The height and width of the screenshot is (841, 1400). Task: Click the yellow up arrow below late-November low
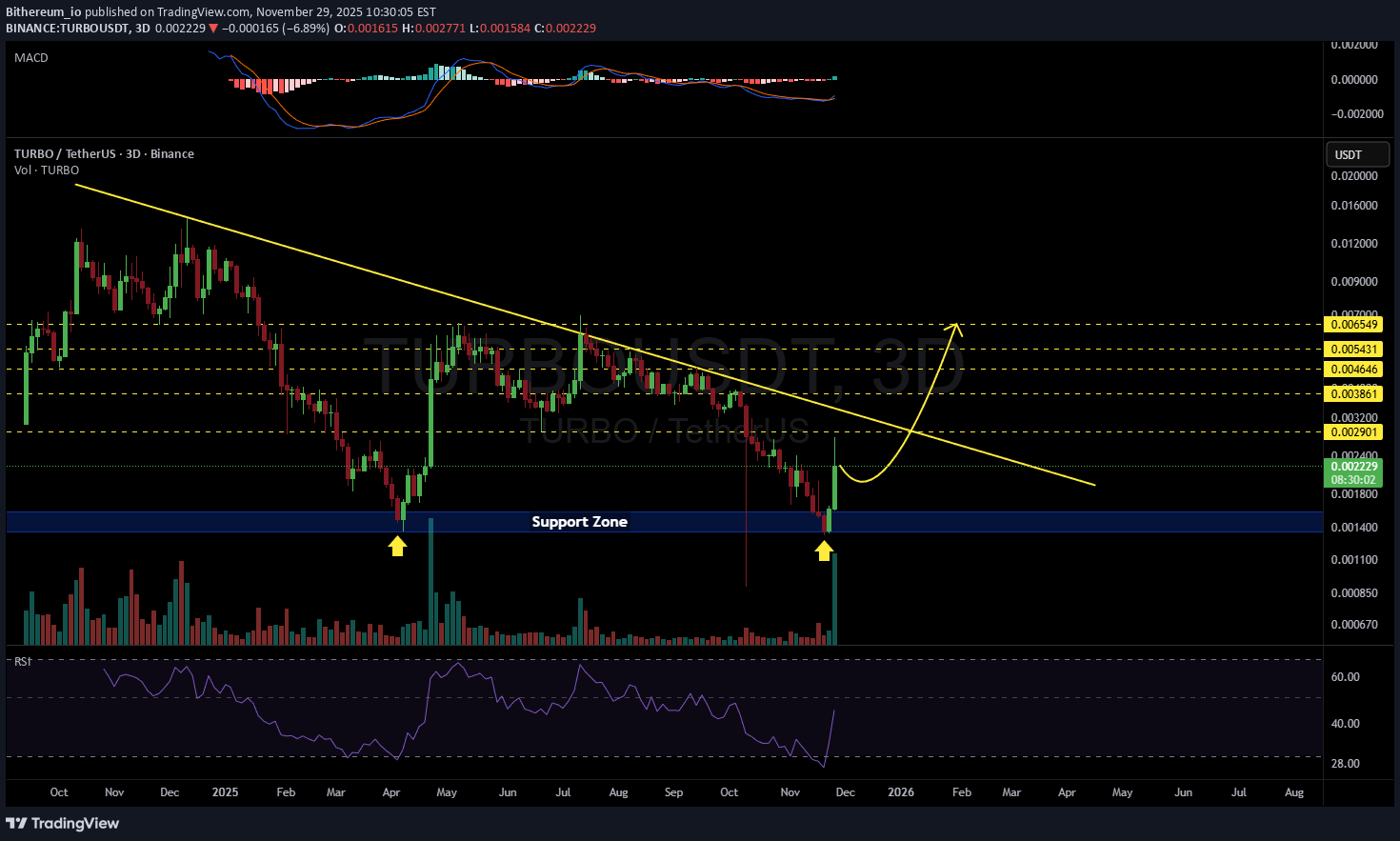824,550
